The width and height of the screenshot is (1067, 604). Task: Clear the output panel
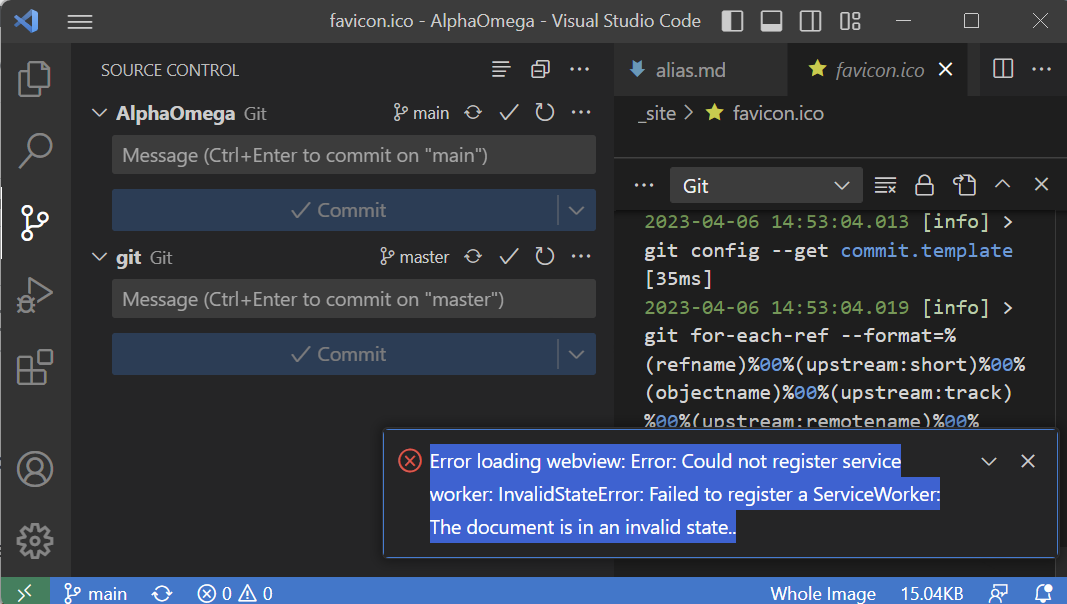(x=885, y=185)
